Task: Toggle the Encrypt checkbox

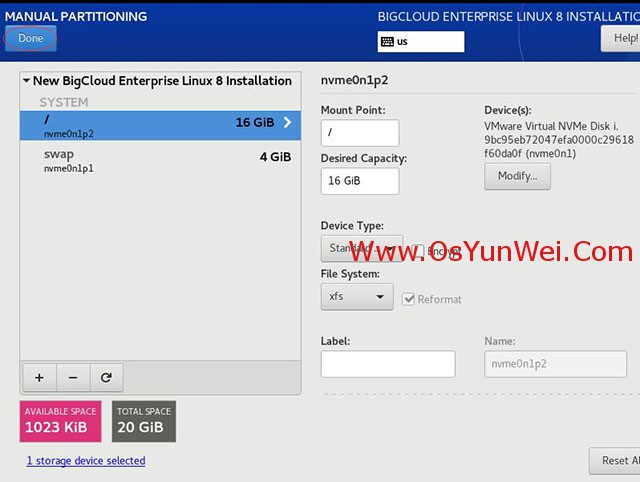Action: pos(418,251)
